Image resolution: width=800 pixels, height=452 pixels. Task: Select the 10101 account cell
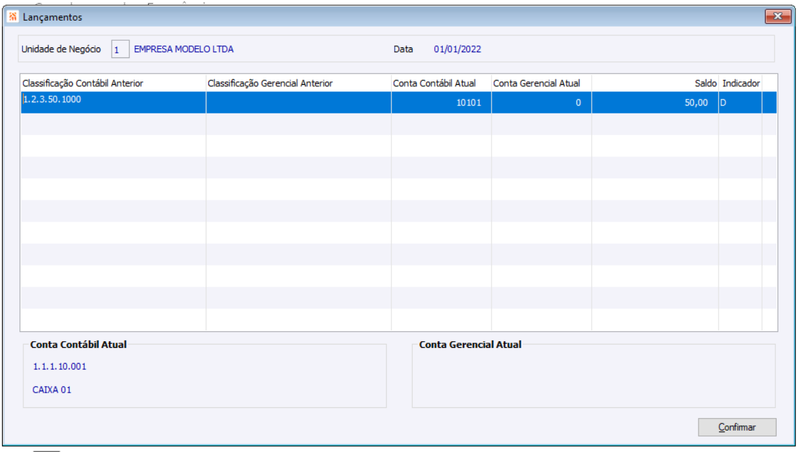(441, 103)
